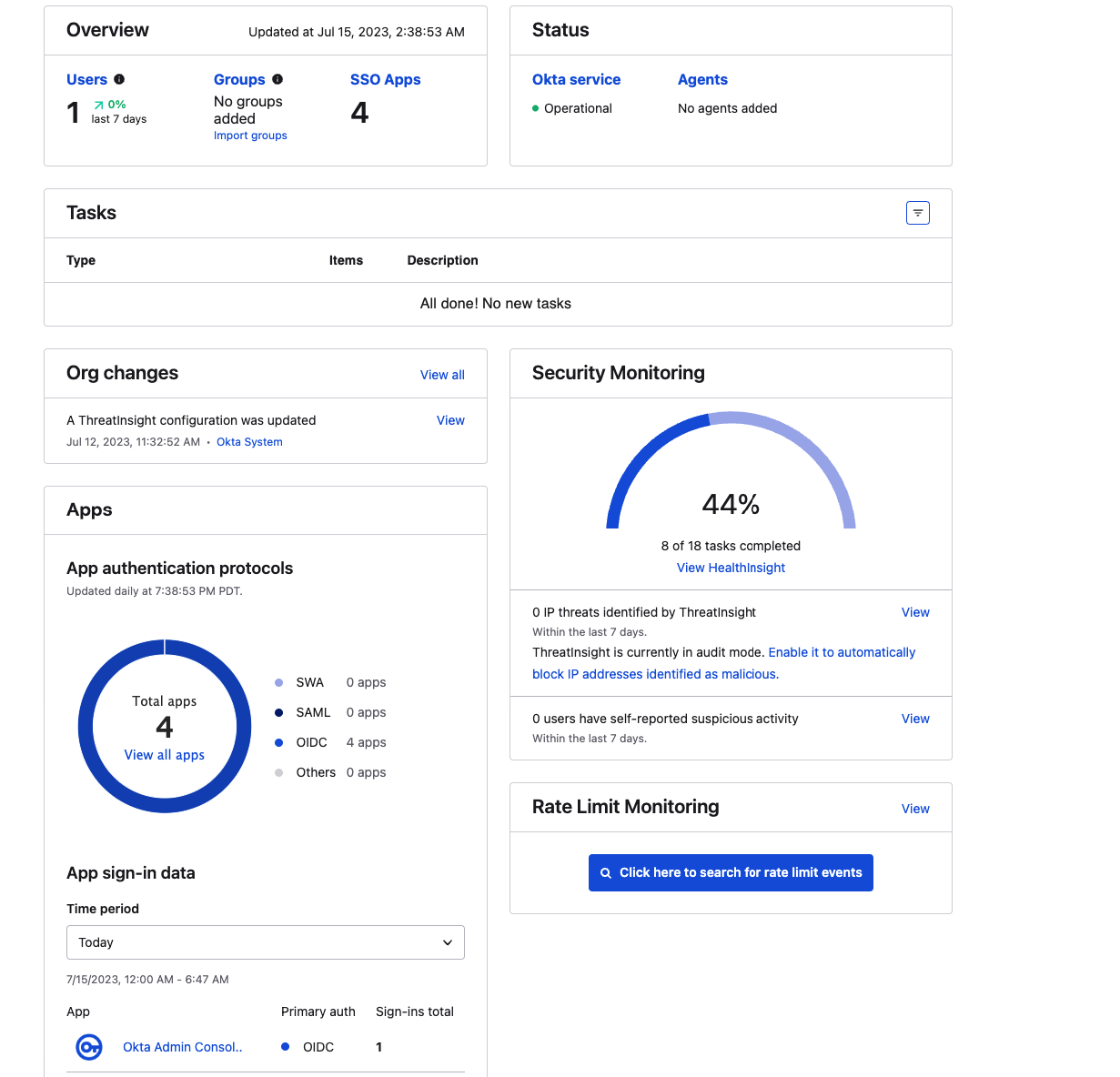Click Enable it to automatically block link
The width and height of the screenshot is (1120, 1077).
tap(724, 663)
